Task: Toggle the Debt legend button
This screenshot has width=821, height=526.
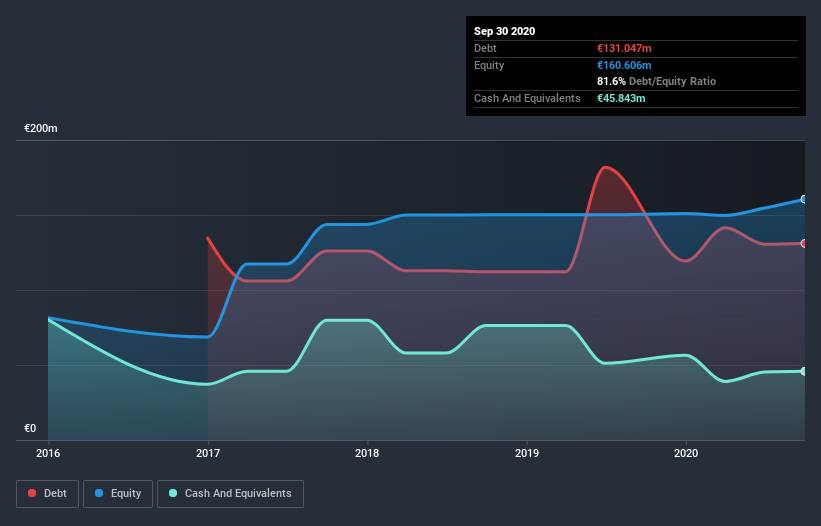Action: (48, 494)
